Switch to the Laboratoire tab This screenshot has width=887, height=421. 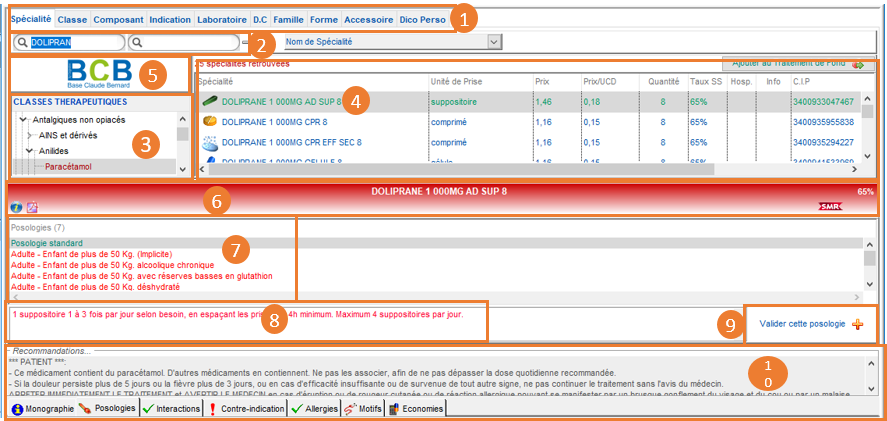(221, 20)
